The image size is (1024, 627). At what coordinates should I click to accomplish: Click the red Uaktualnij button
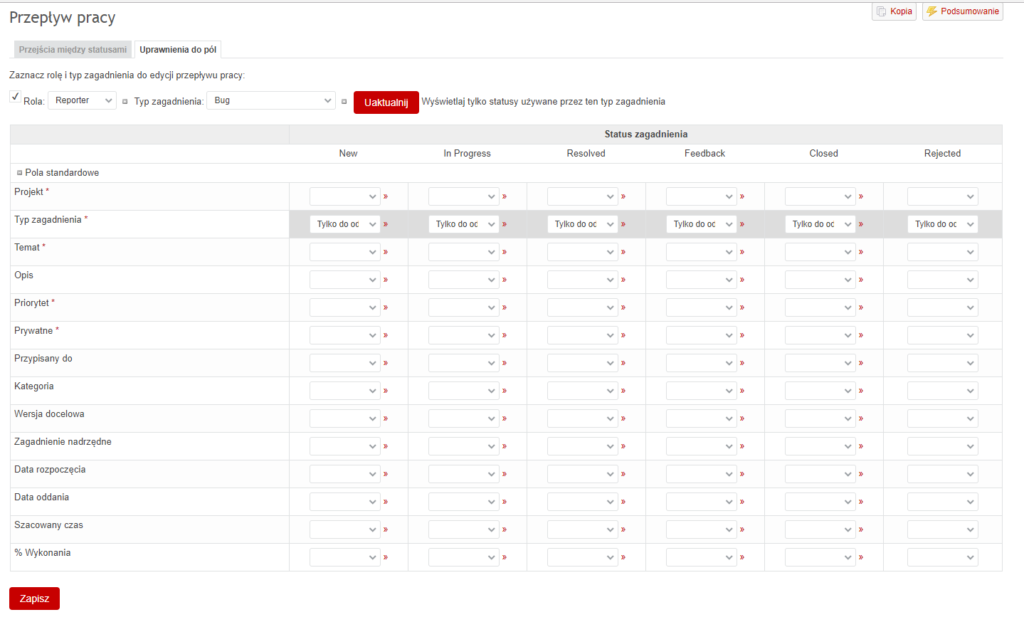coord(386,103)
